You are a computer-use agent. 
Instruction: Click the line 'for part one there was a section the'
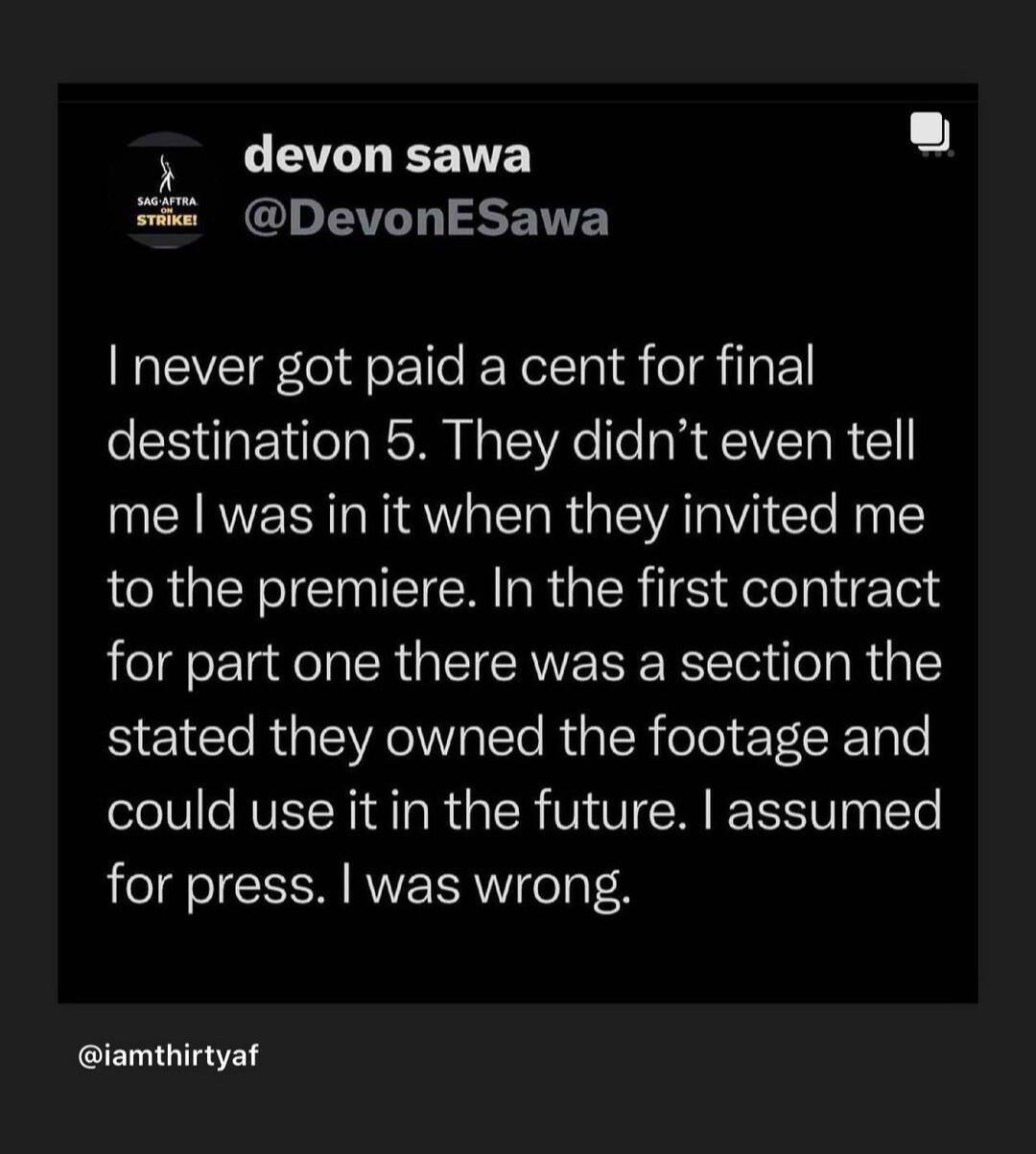525,665
